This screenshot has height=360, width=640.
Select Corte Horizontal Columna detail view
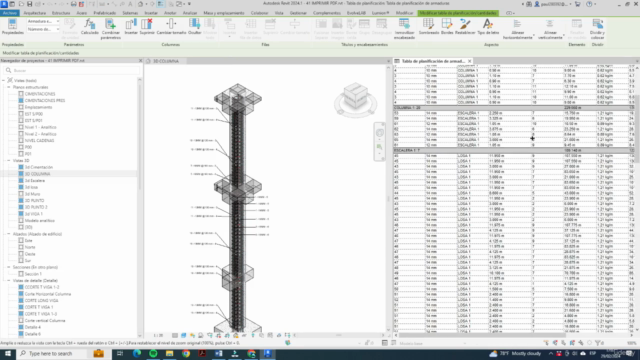48,294
